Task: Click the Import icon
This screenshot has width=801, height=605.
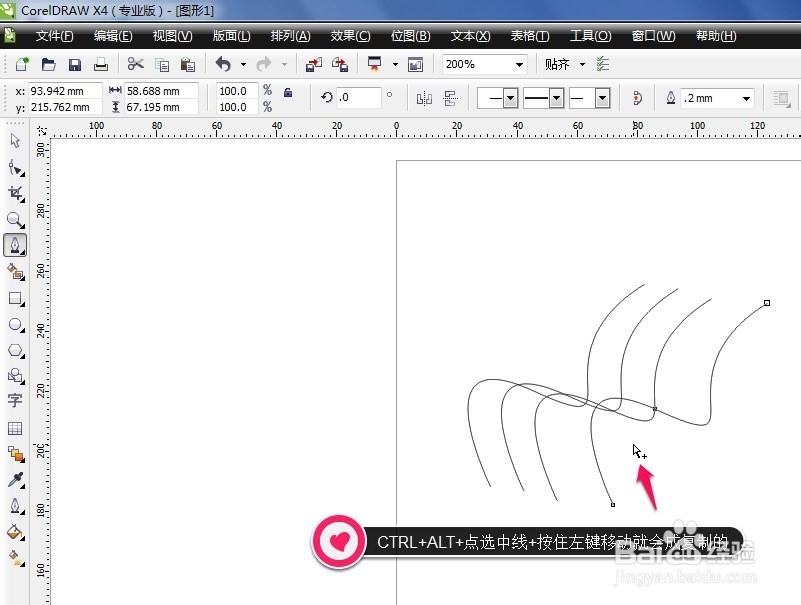Action: tap(313, 64)
